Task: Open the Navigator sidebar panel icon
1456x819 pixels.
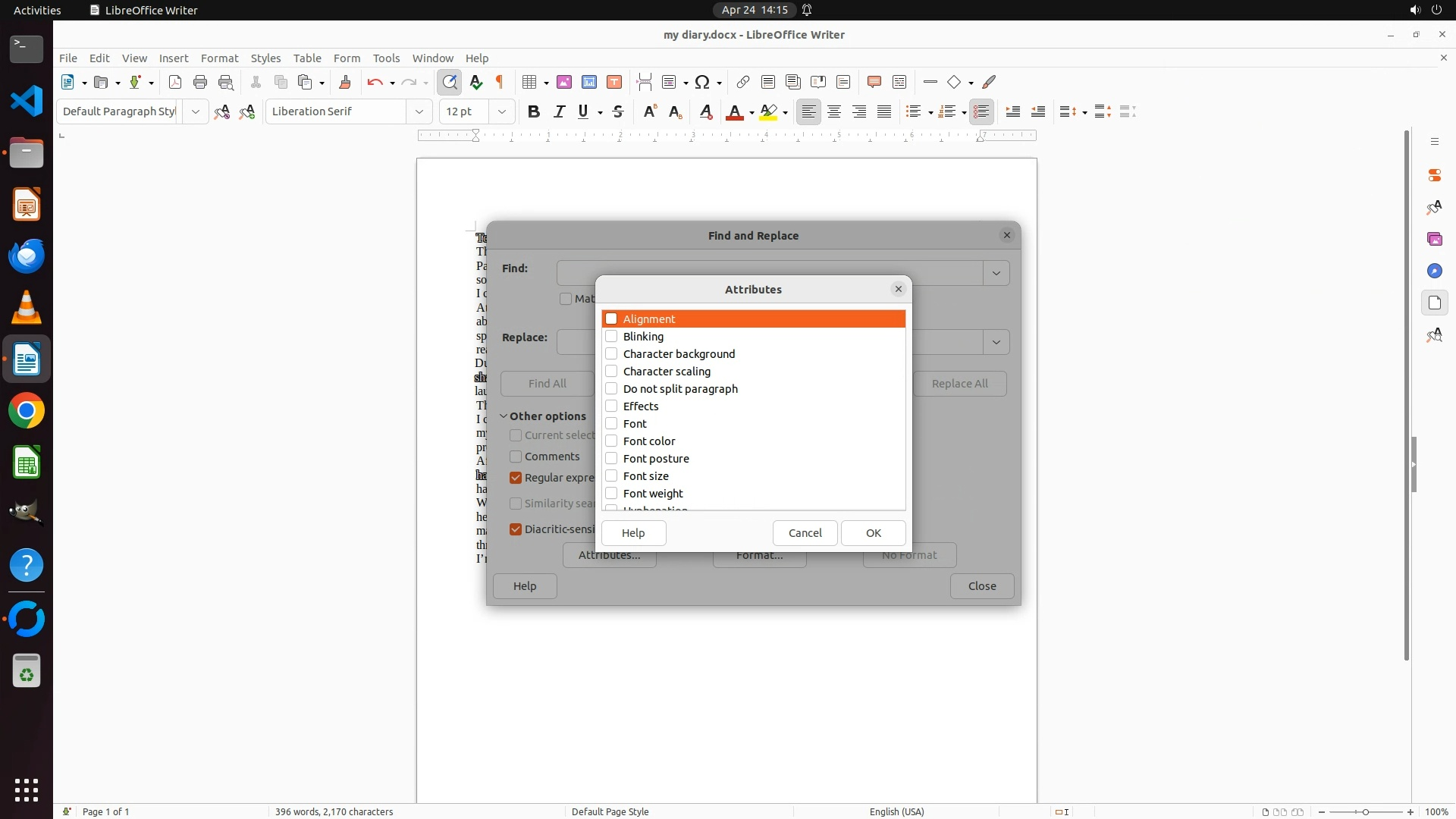Action: [x=1434, y=271]
